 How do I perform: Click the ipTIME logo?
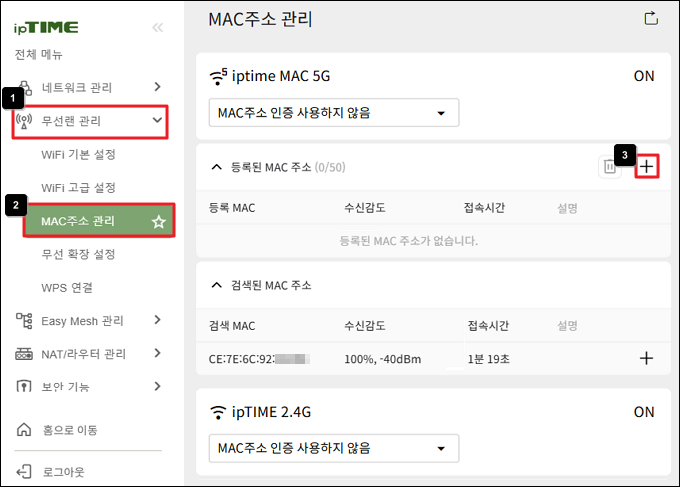(x=46, y=28)
